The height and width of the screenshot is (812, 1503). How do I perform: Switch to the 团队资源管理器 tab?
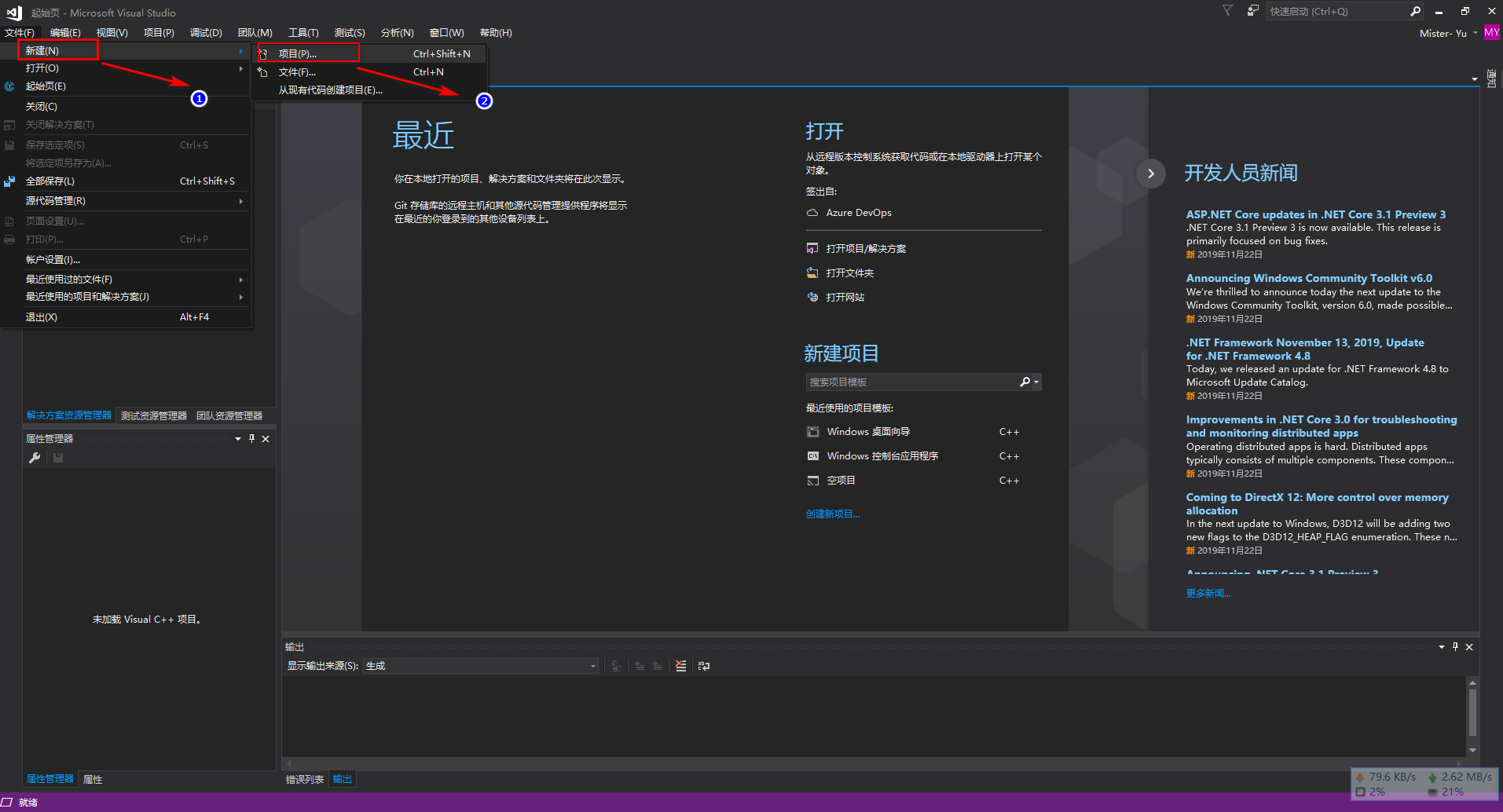(x=229, y=416)
